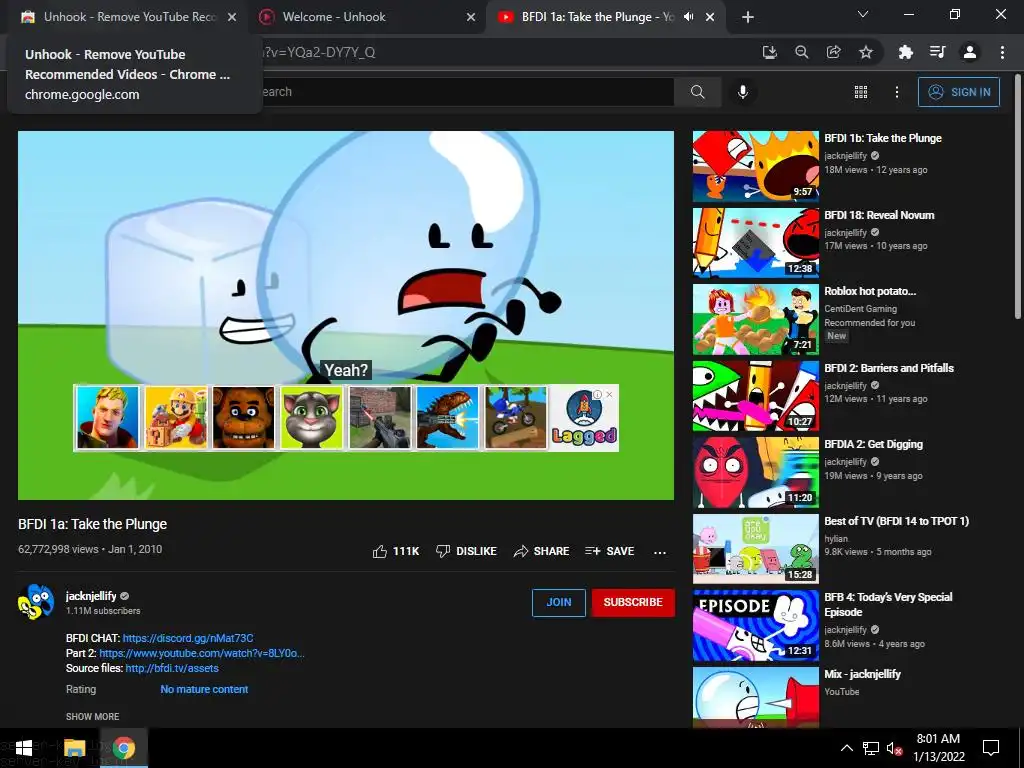Image resolution: width=1024 pixels, height=768 pixels.
Task: Open the bfdi.tv/assets source link
Action: [x=172, y=668]
